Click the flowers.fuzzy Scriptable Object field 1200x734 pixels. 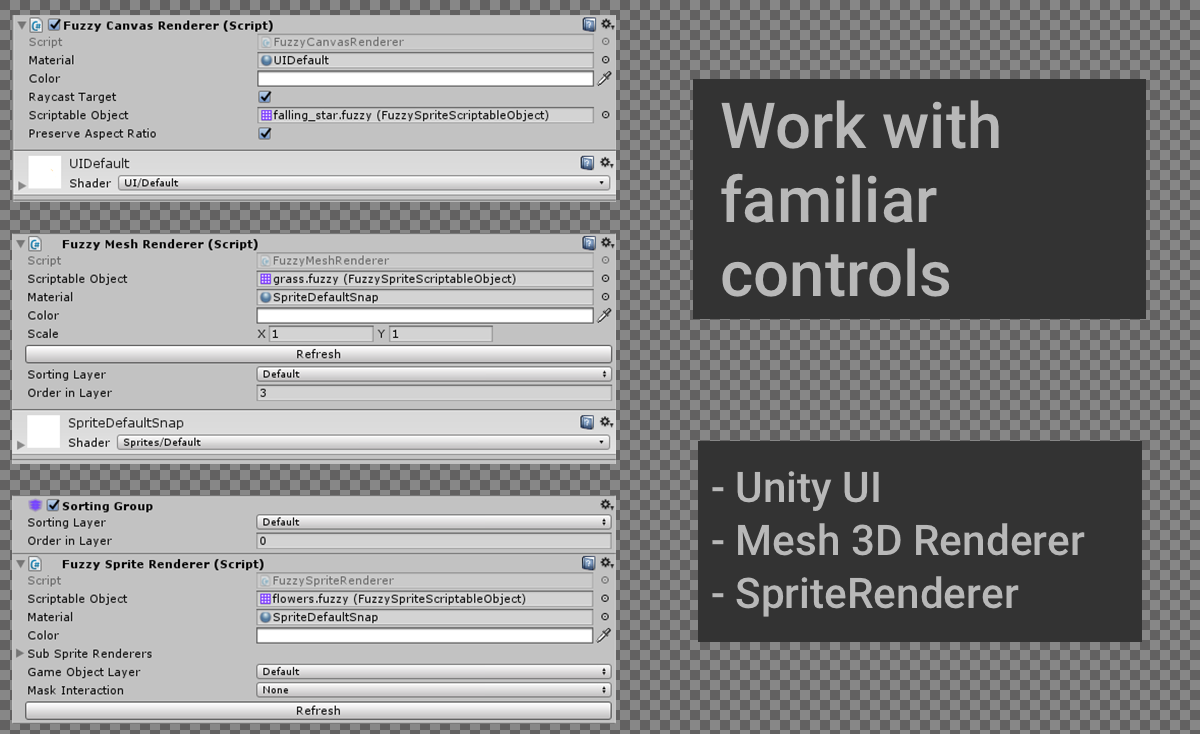[425, 599]
